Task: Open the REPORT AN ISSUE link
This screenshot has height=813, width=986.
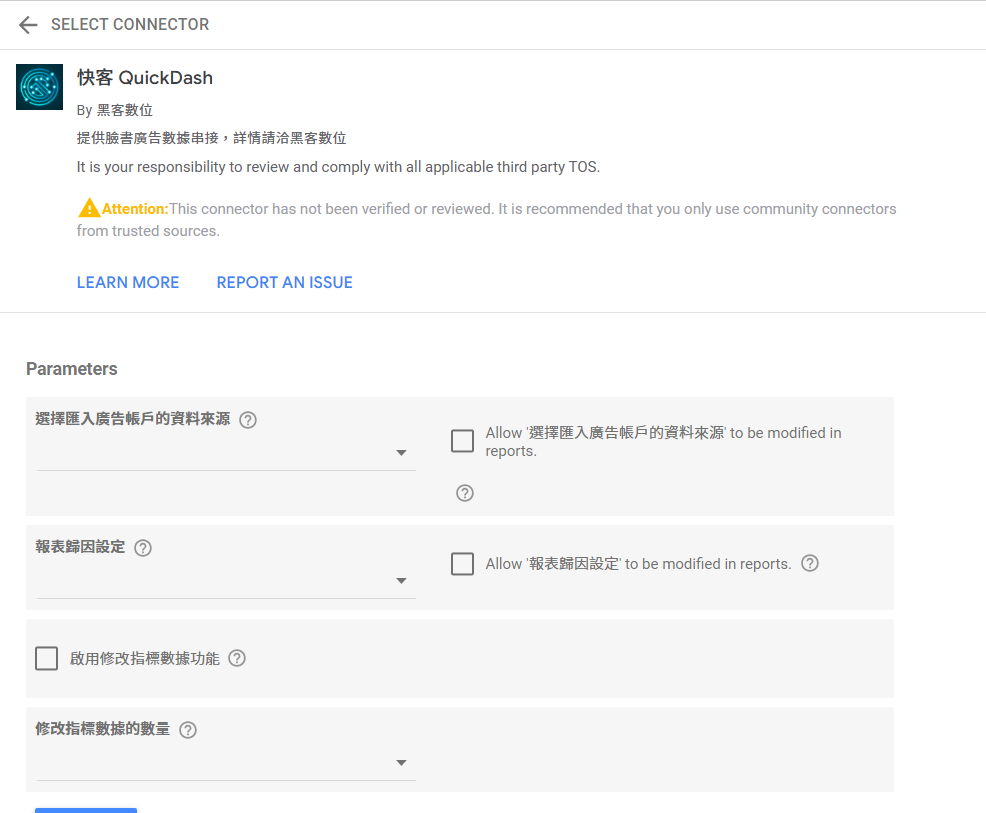Action: click(284, 282)
